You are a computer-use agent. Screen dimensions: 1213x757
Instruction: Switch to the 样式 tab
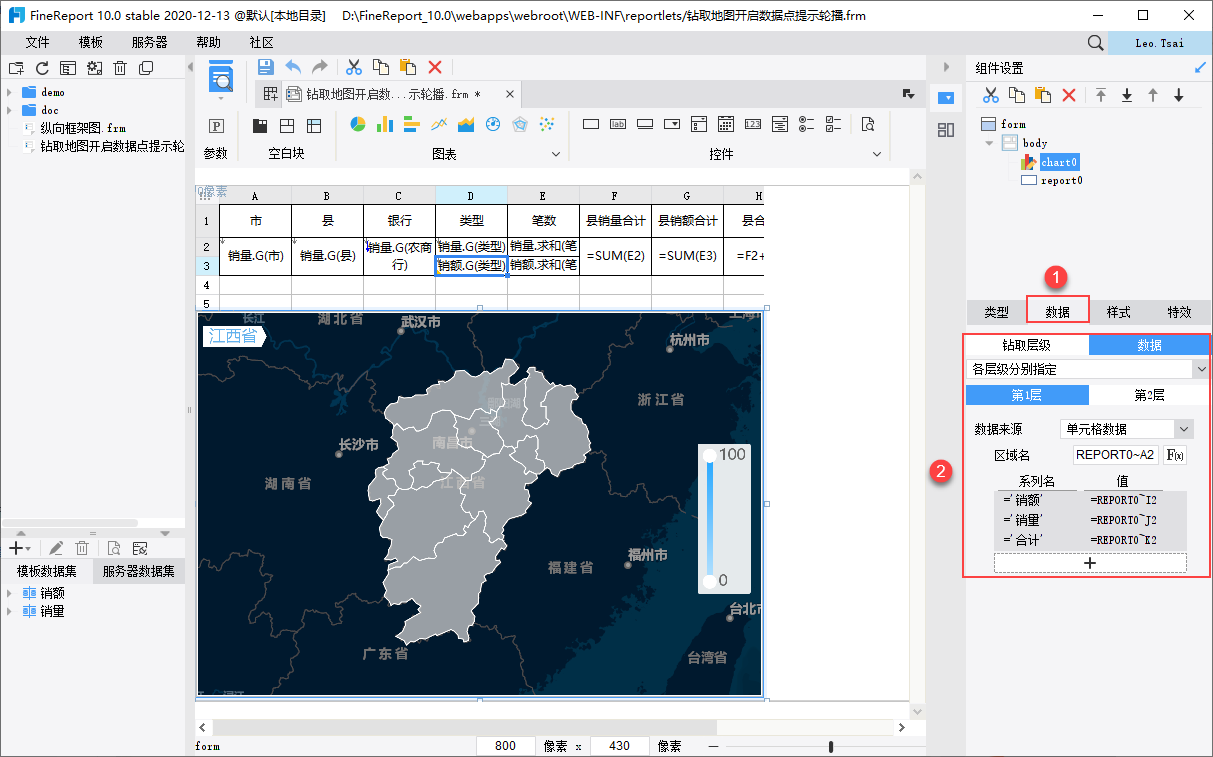pos(1118,312)
